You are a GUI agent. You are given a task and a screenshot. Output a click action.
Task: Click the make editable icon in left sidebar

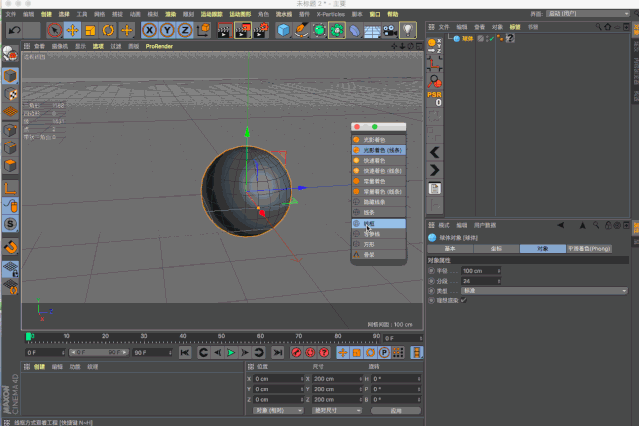(x=10, y=54)
